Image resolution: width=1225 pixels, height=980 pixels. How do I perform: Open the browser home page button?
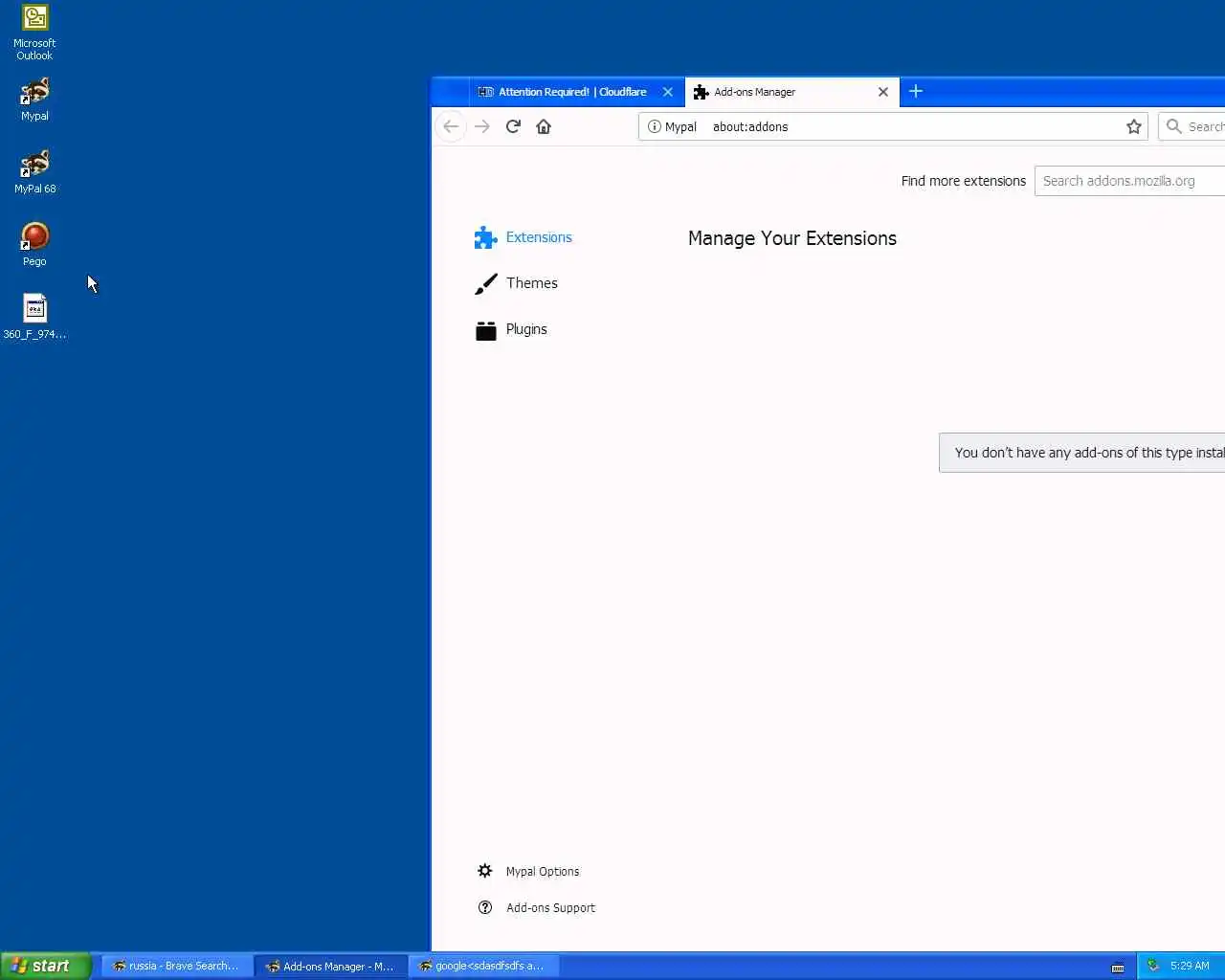coord(544,126)
